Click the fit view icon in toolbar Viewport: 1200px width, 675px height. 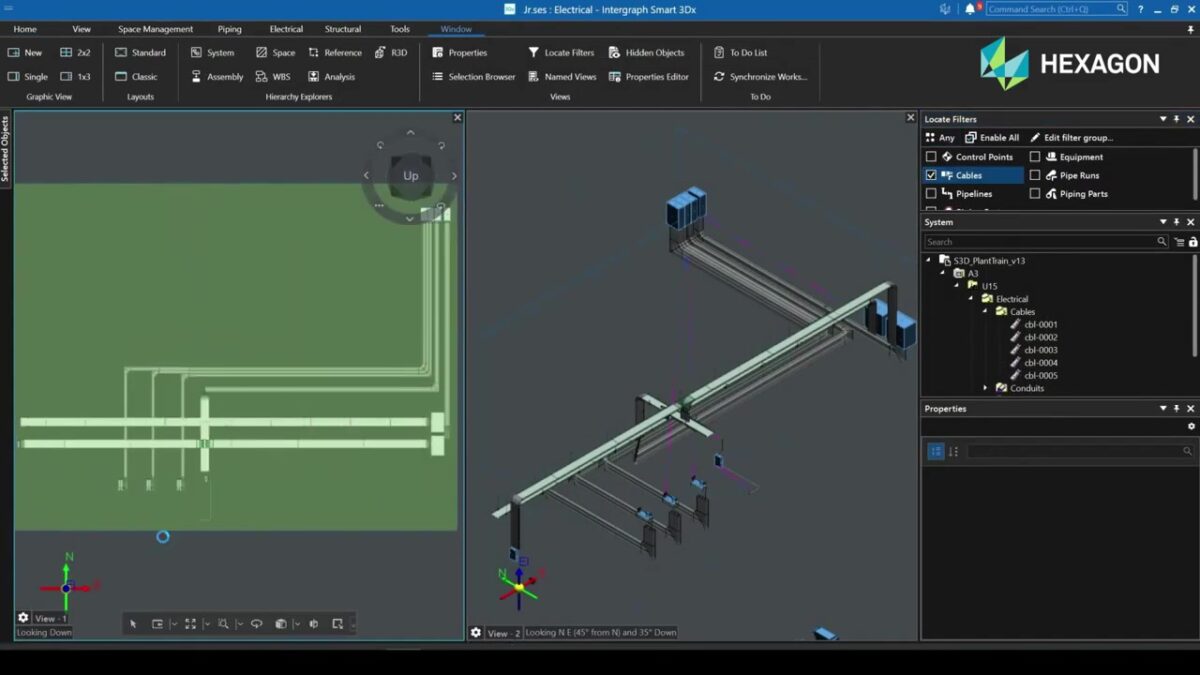point(190,623)
